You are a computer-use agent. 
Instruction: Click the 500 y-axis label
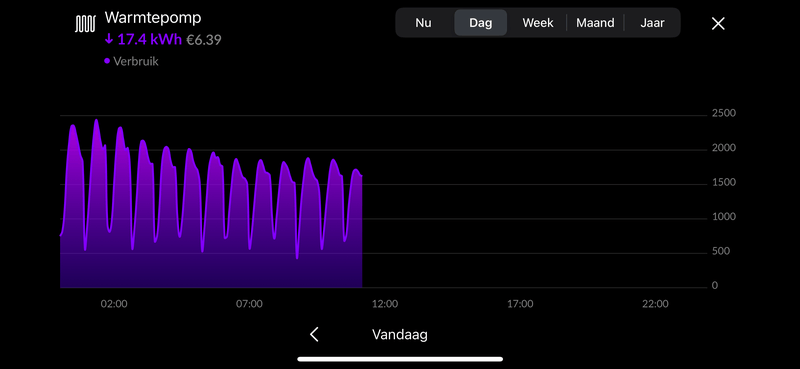tap(721, 251)
